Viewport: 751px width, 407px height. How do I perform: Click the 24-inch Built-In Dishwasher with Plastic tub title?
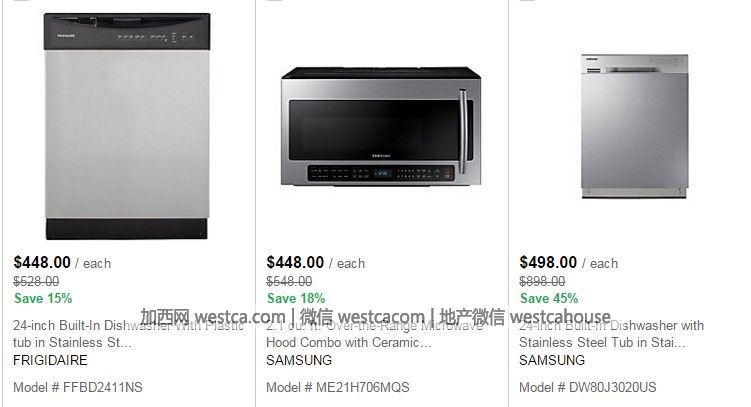pos(128,334)
